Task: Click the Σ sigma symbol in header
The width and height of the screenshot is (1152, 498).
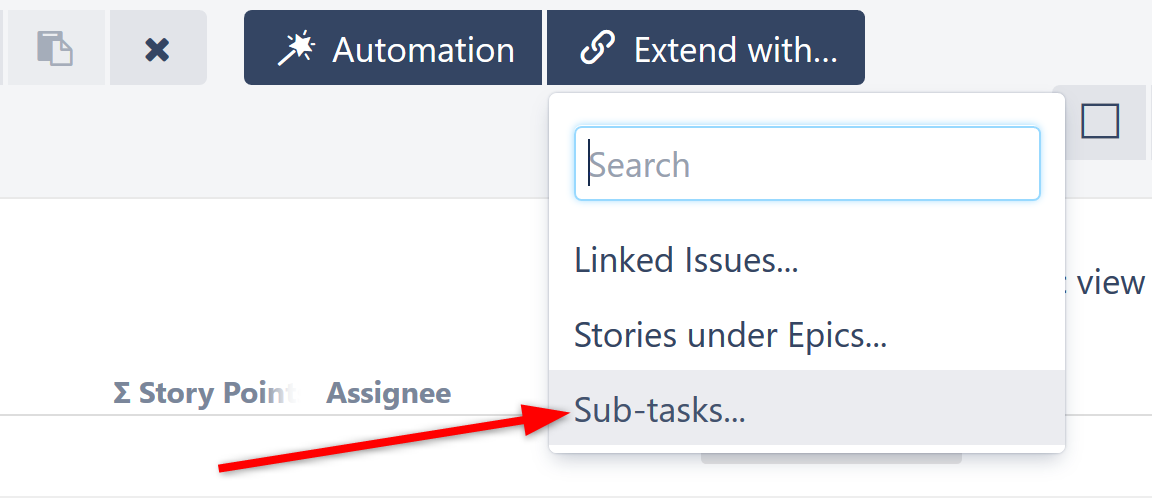Action: coord(122,393)
